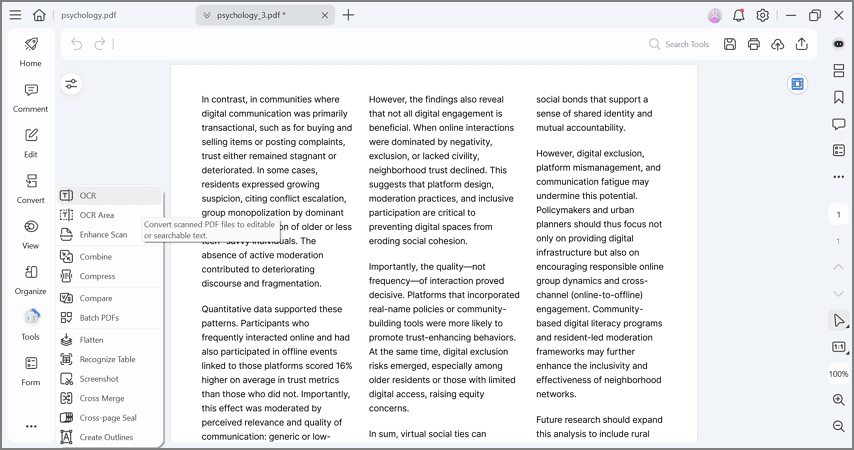The height and width of the screenshot is (450, 854).
Task: Zoom in on the document
Action: pyautogui.click(x=839, y=399)
